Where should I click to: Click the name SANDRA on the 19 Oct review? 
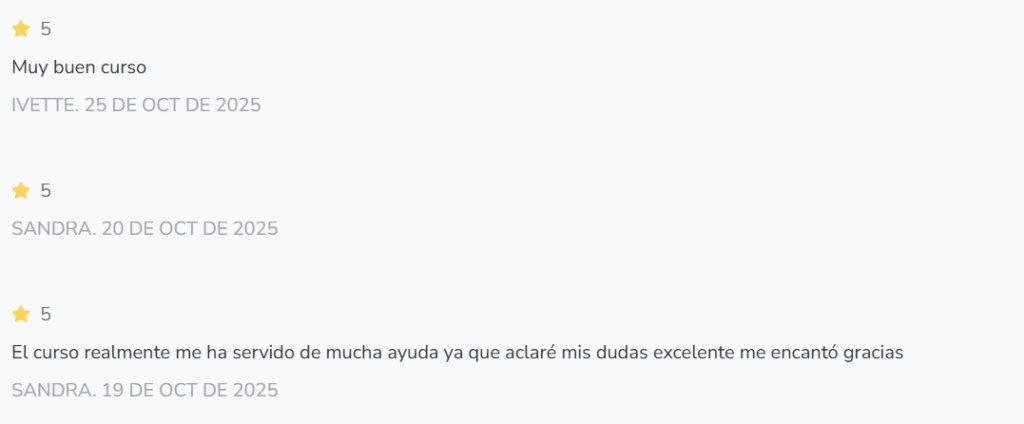53,389
